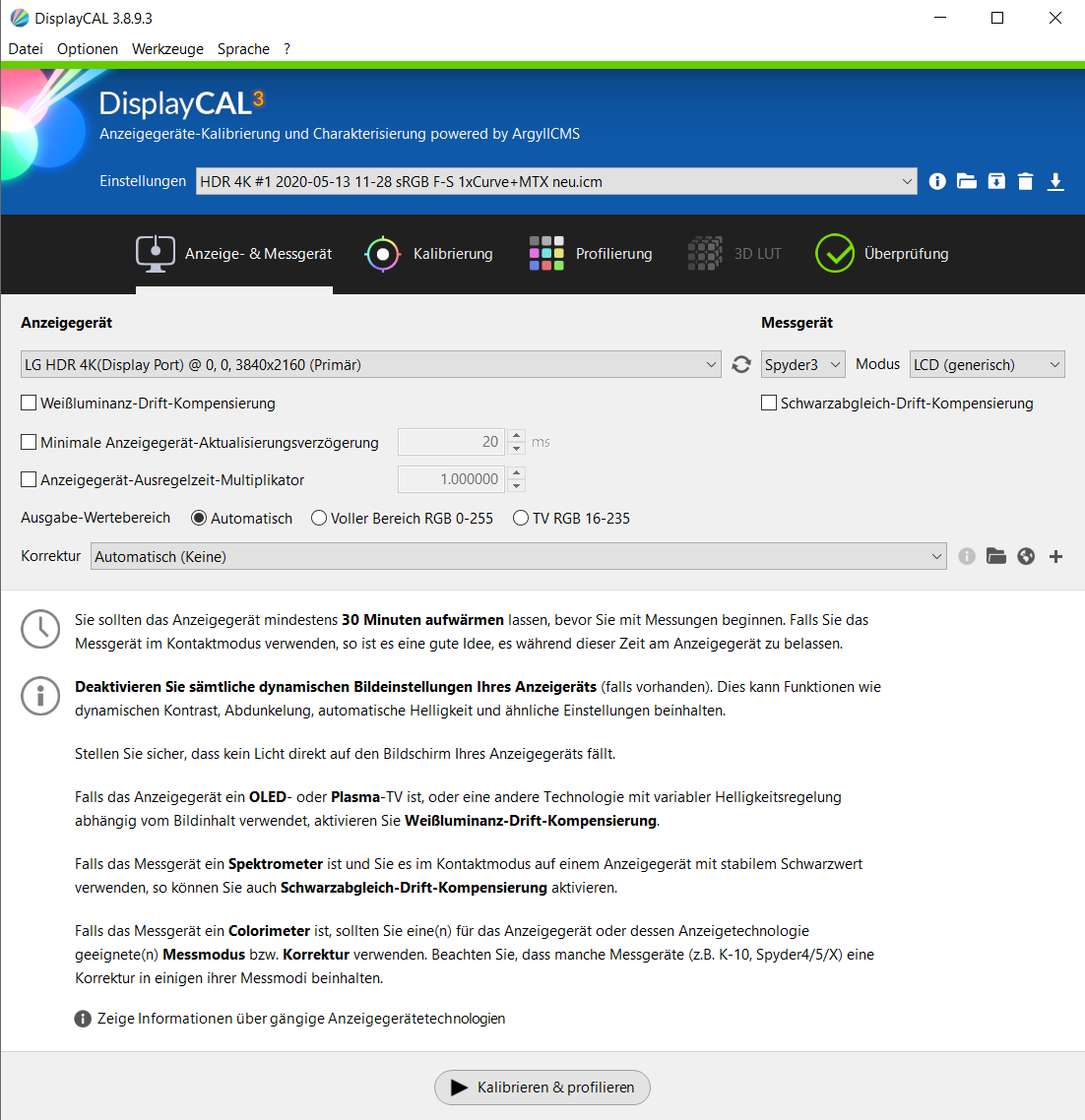Viewport: 1085px width, 1120px height.
Task: Click Zeige Informationen über gängige Anzeigegerätetechnologien link
Action: click(x=301, y=1019)
